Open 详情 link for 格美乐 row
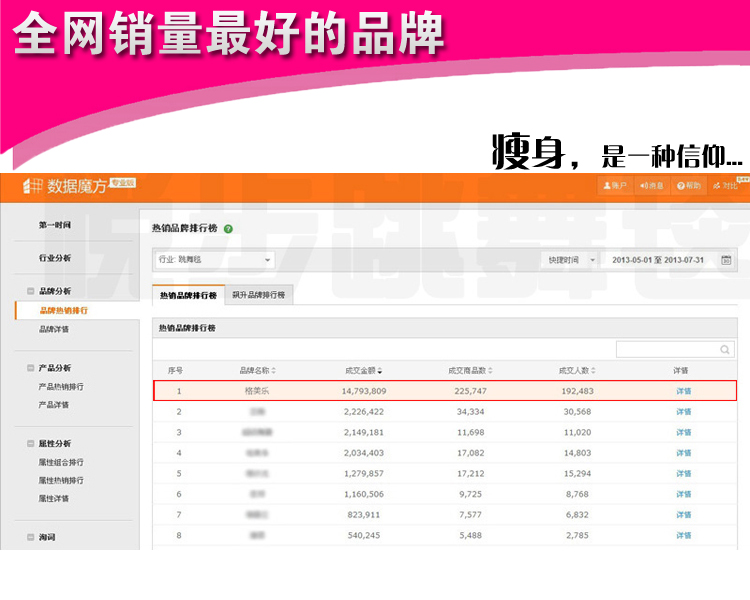This screenshot has height=600, width=750. (x=684, y=391)
